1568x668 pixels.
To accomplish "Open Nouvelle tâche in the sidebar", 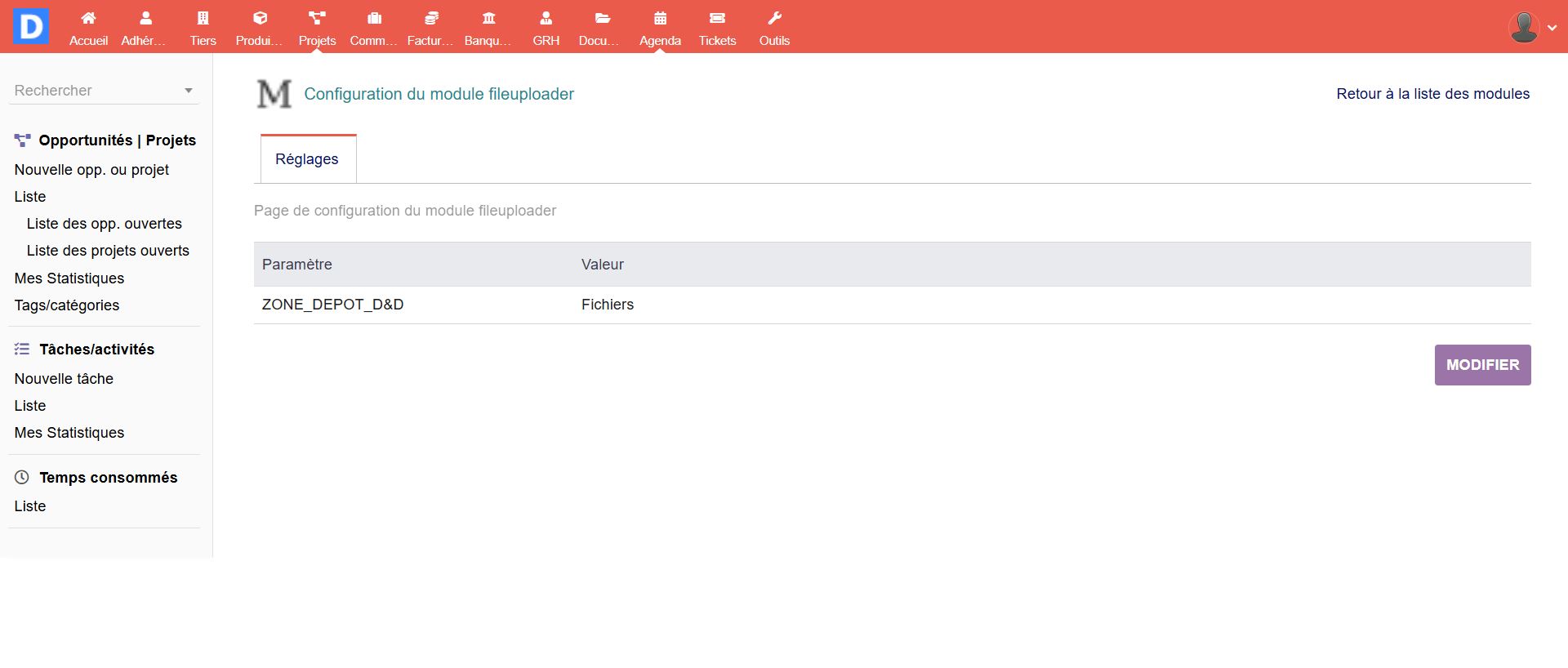I will tap(64, 379).
